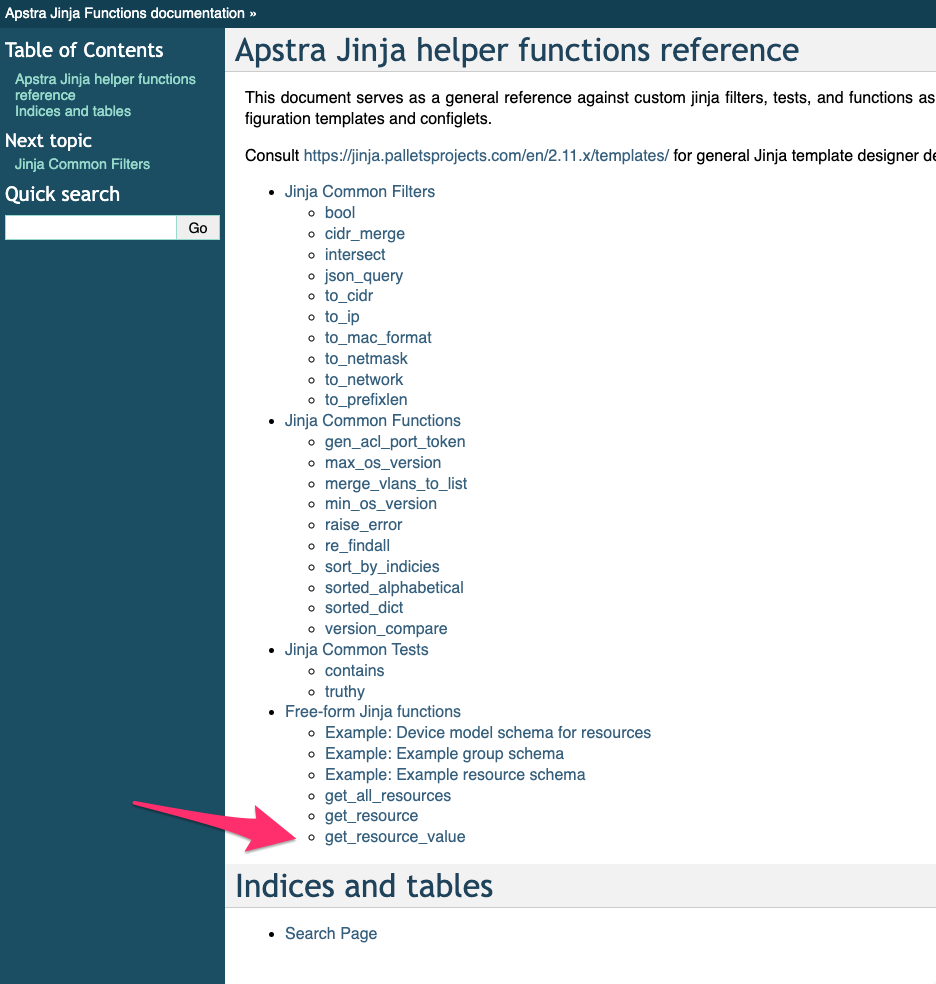This screenshot has width=936, height=984.
Task: Open the Jinja Common Filters section link
Action: point(360,191)
